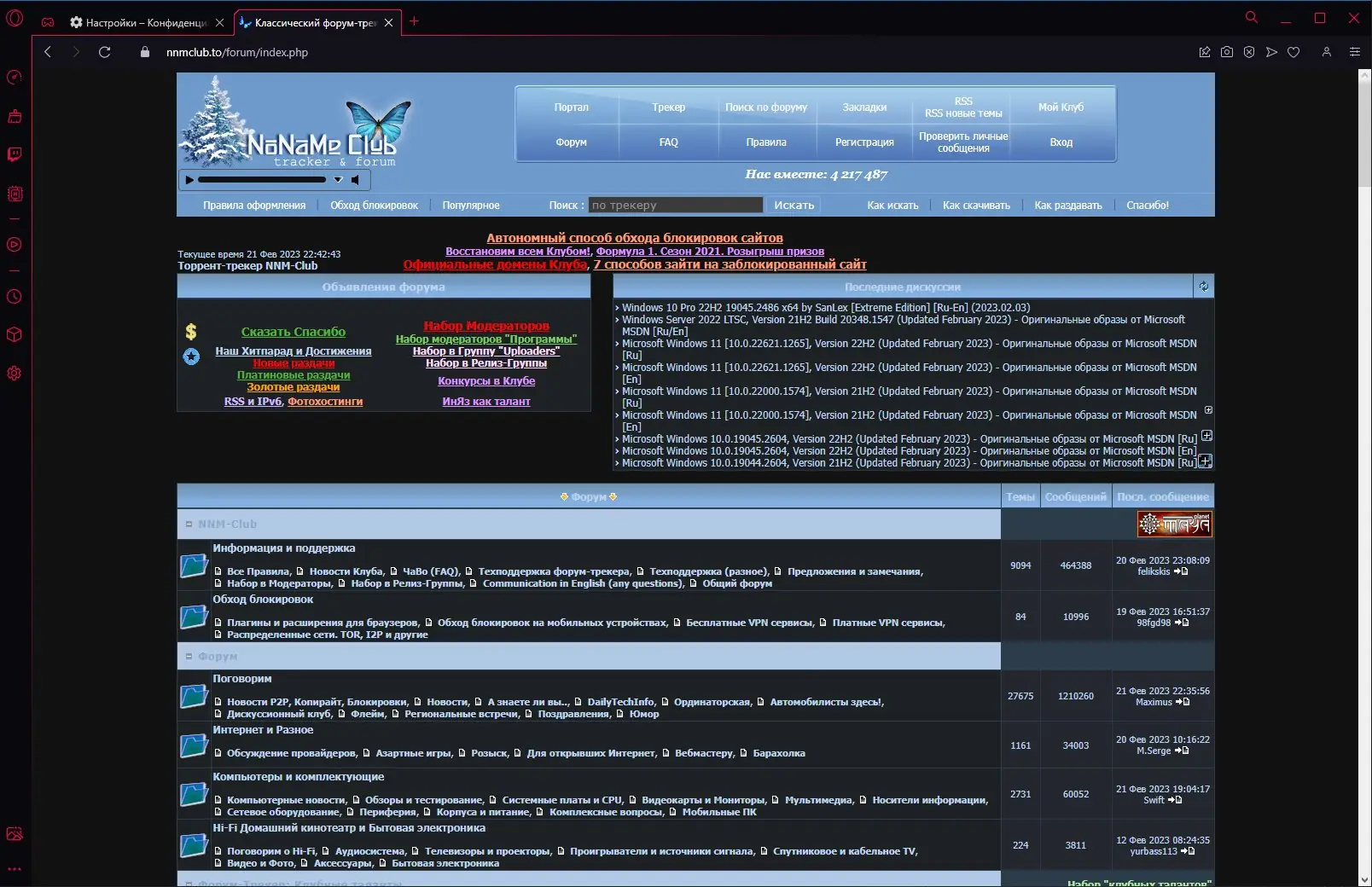Close the Настройки settings tab
Viewport: 1372px width, 887px height.
click(219, 23)
